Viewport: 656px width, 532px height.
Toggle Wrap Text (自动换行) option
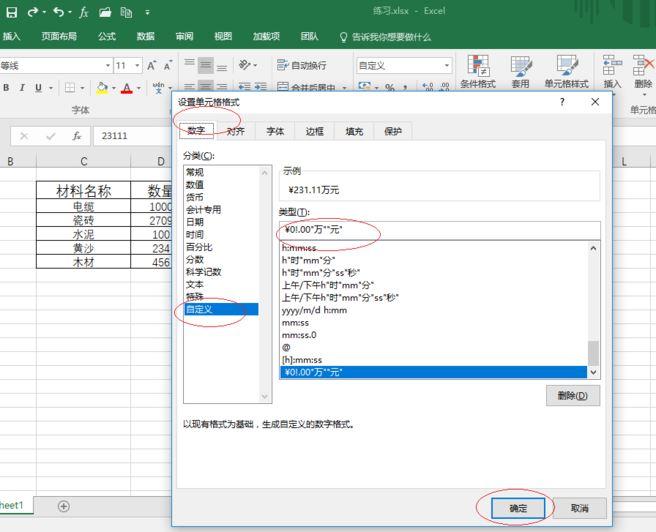coord(302,65)
